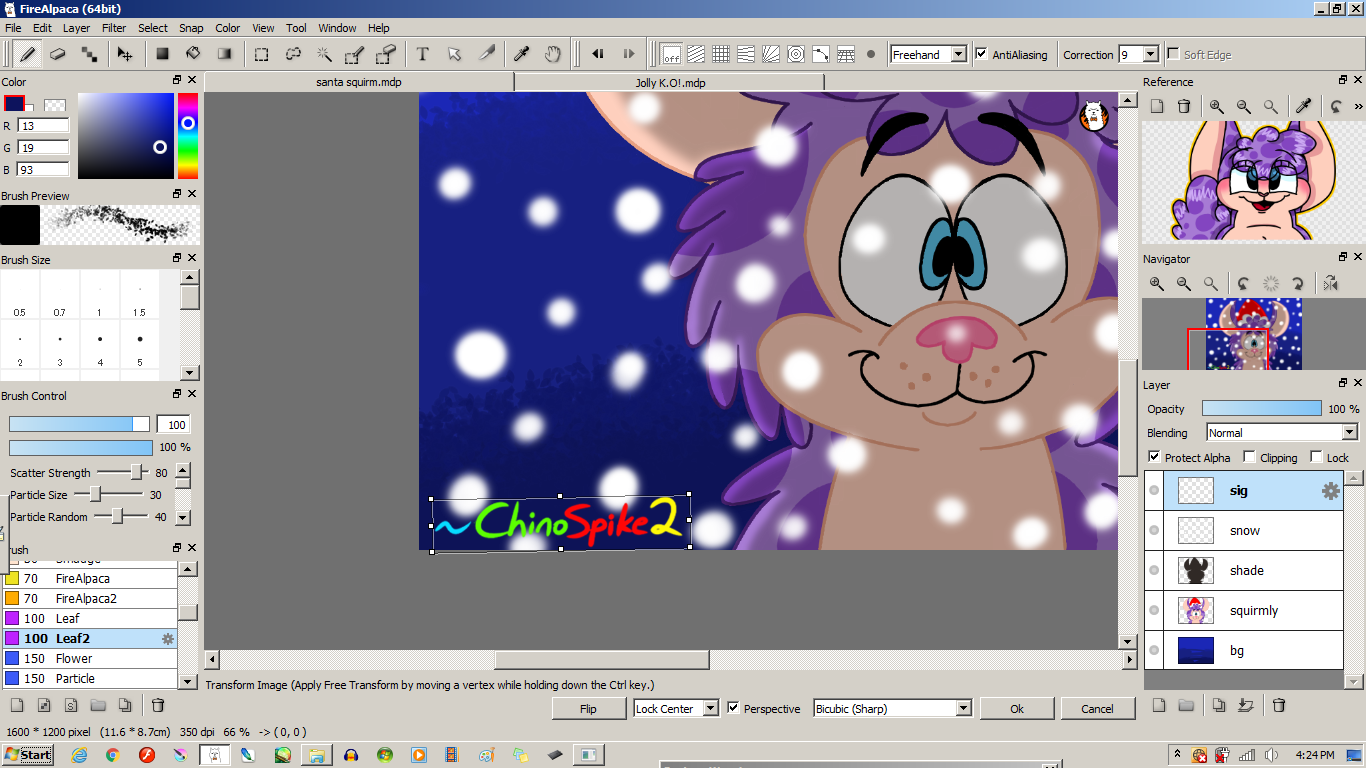Uncheck Protect Alpha for the layer
The image size is (1366, 768).
[x=1155, y=457]
